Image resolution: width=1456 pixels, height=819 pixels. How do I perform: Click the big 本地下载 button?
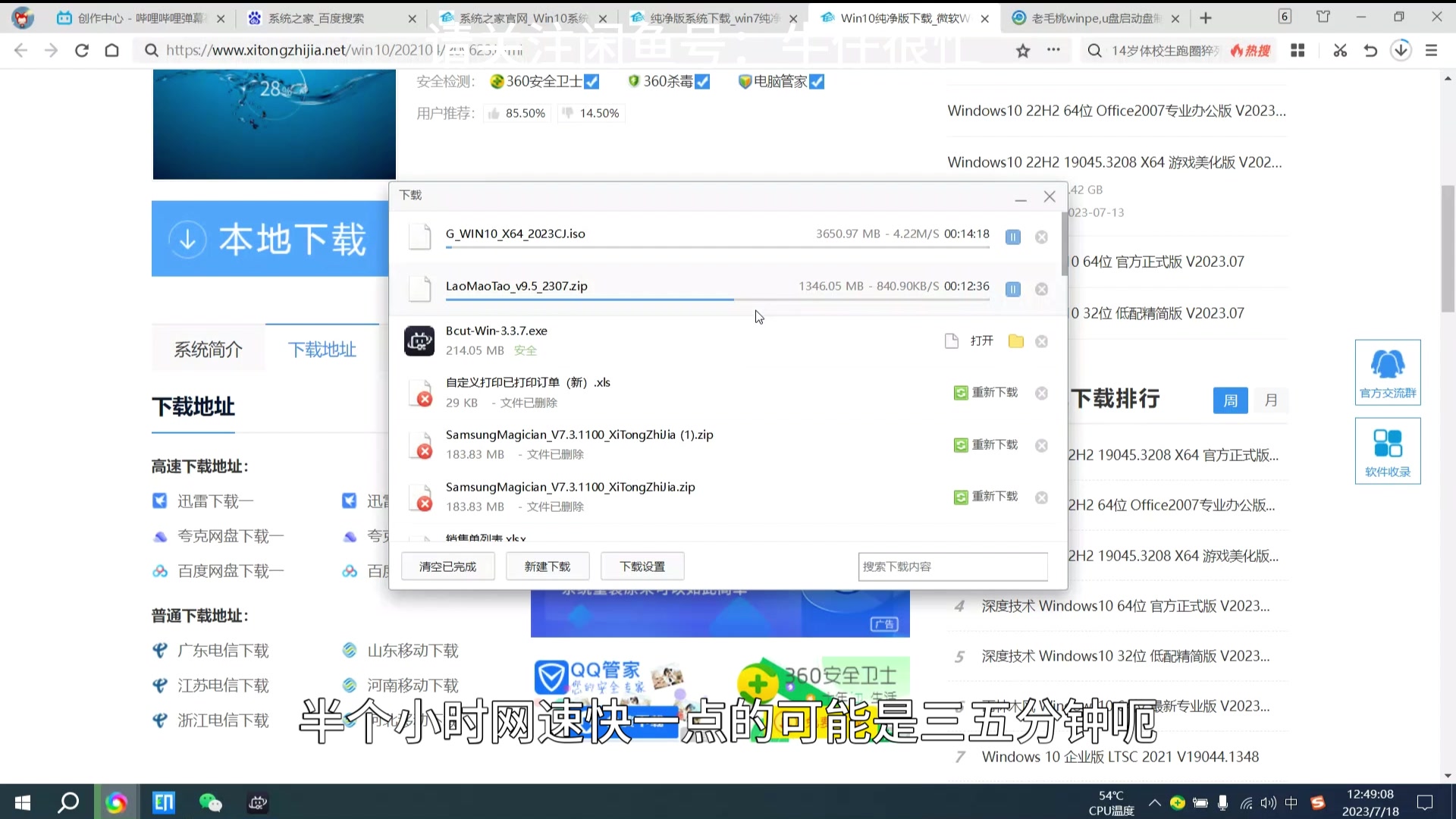tap(270, 239)
